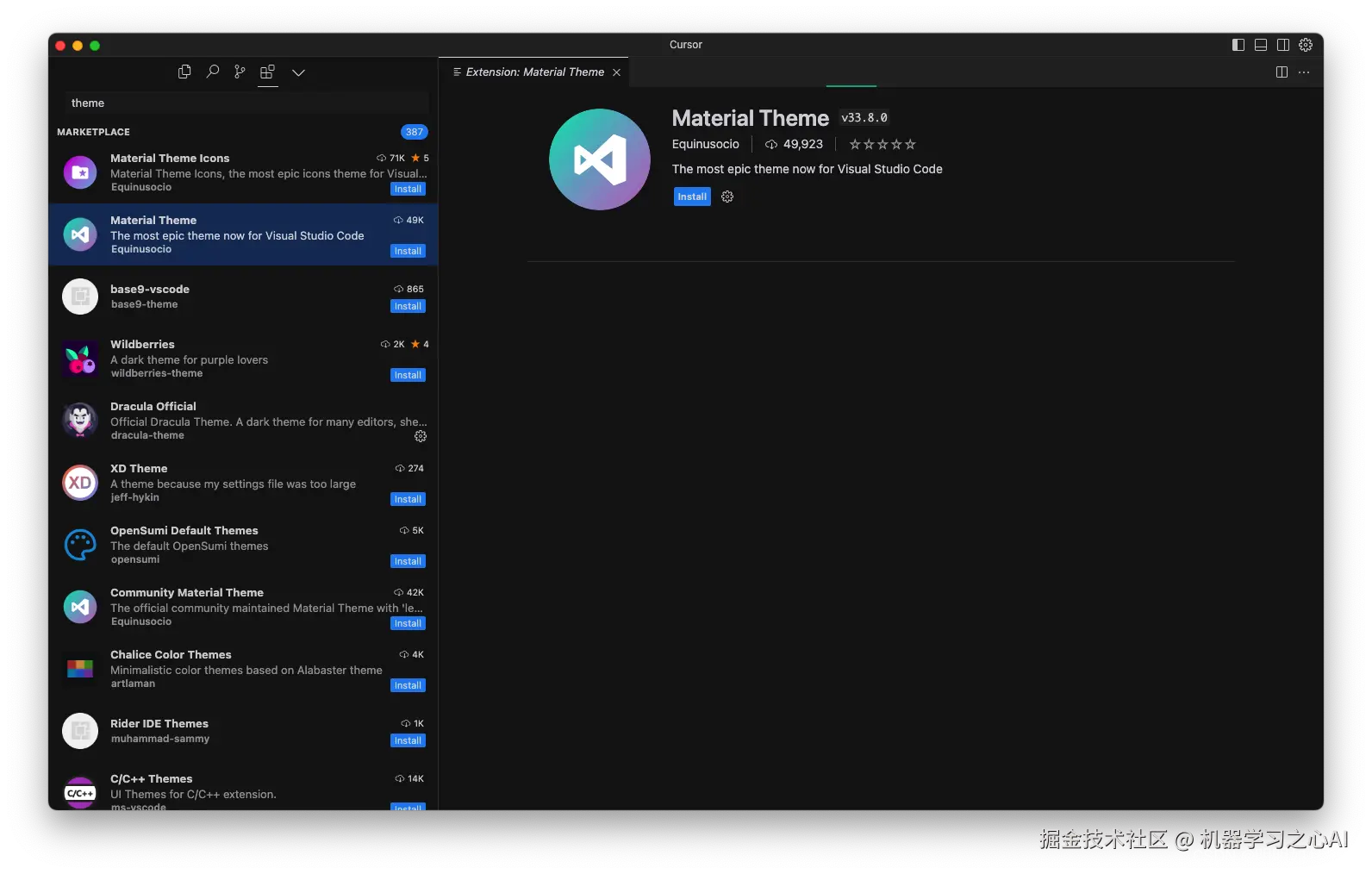
Task: Click the Community Material Theme logo icon
Action: (80, 607)
